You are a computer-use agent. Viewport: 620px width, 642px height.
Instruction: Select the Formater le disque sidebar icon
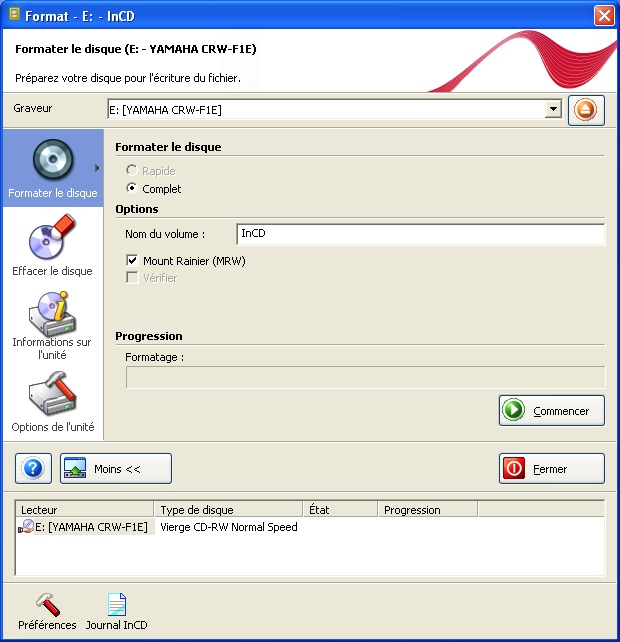click(x=53, y=168)
